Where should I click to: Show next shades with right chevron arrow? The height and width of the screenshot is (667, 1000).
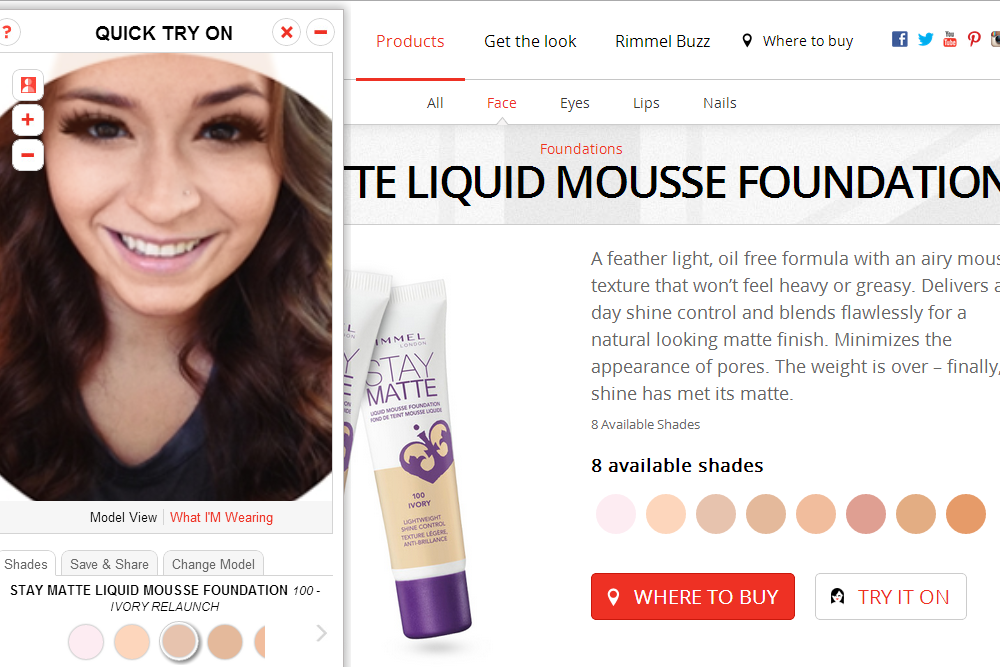tap(321, 633)
